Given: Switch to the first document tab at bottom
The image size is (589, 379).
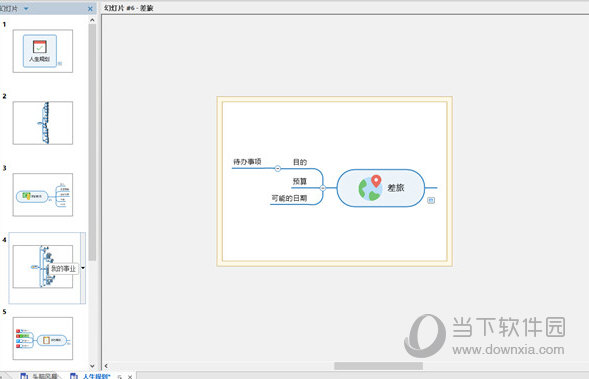Looking at the screenshot, I should [x=39, y=376].
